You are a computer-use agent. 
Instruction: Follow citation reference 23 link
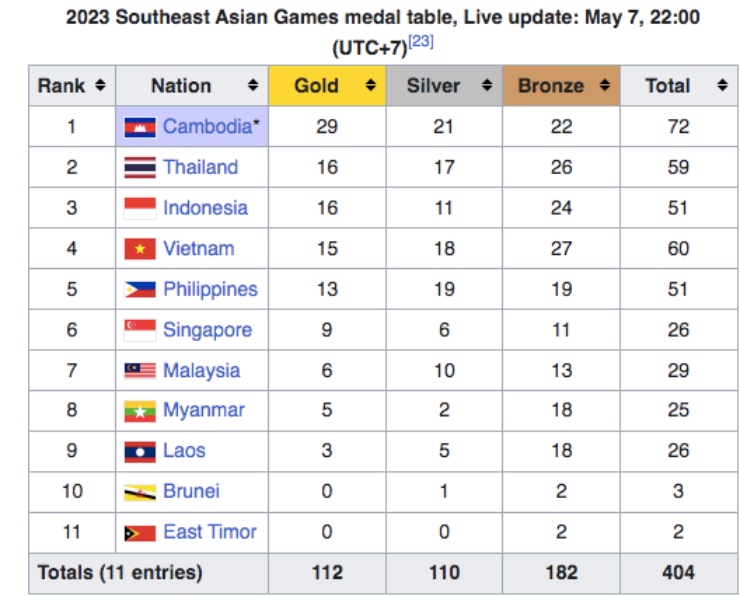click(x=421, y=43)
